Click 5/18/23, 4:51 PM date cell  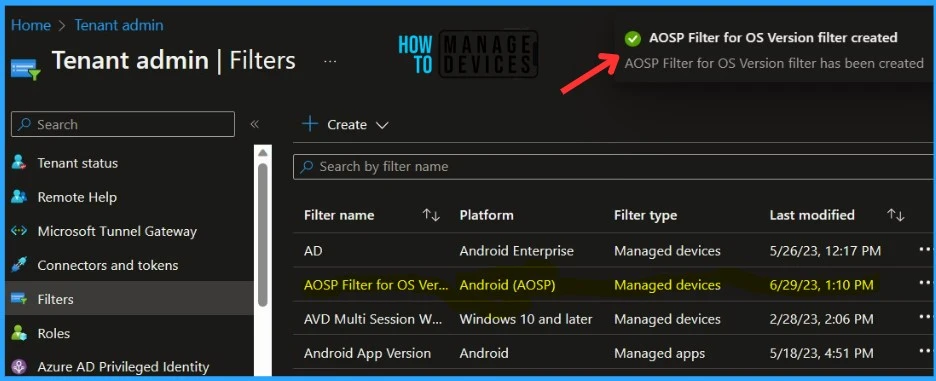(821, 354)
